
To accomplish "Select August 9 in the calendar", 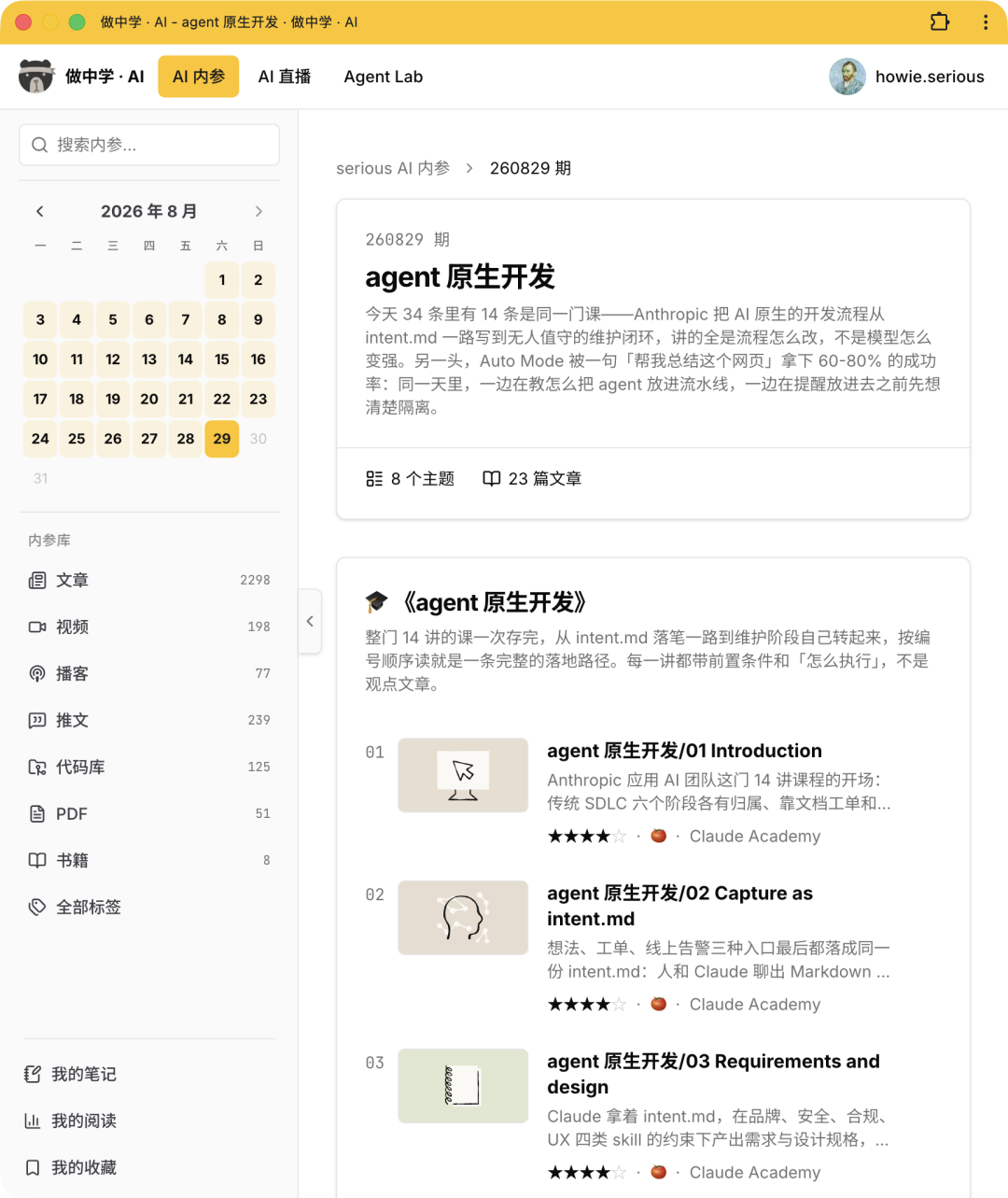I will 259,319.
